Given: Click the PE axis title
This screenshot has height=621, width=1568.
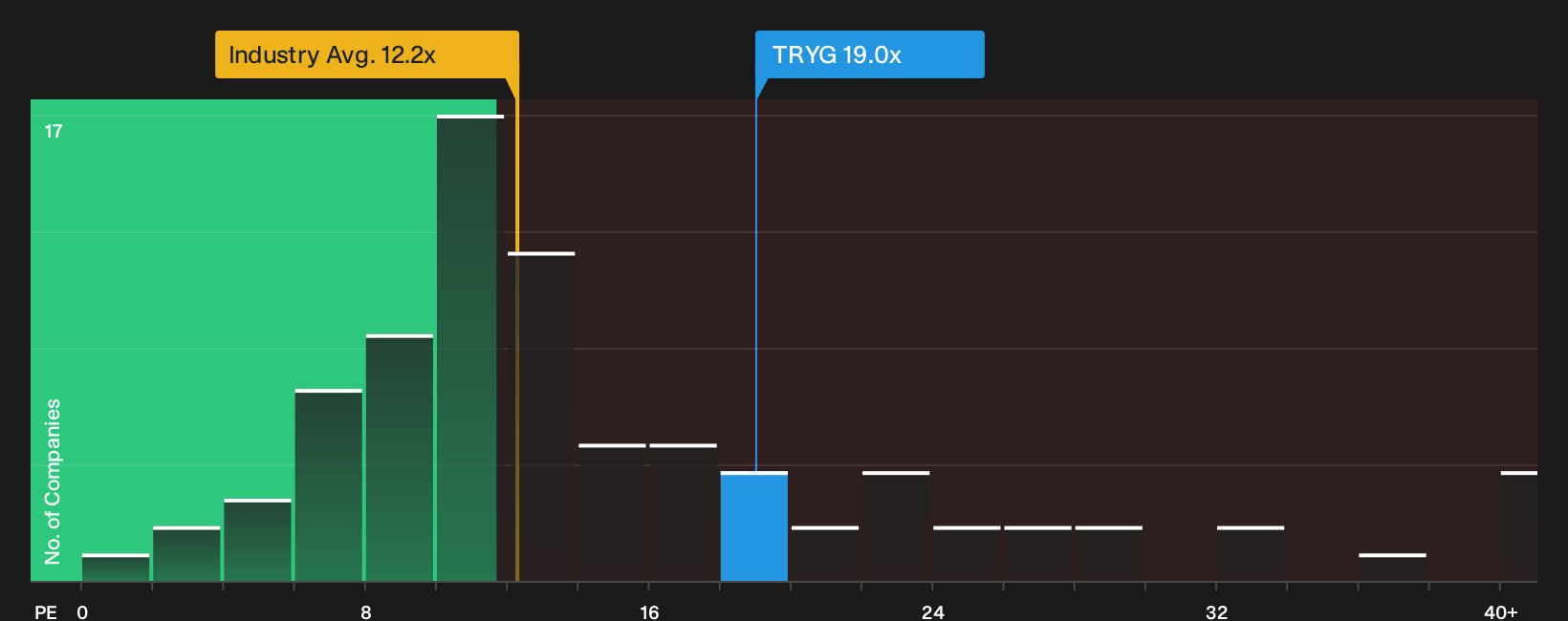Looking at the screenshot, I should coord(46,611).
